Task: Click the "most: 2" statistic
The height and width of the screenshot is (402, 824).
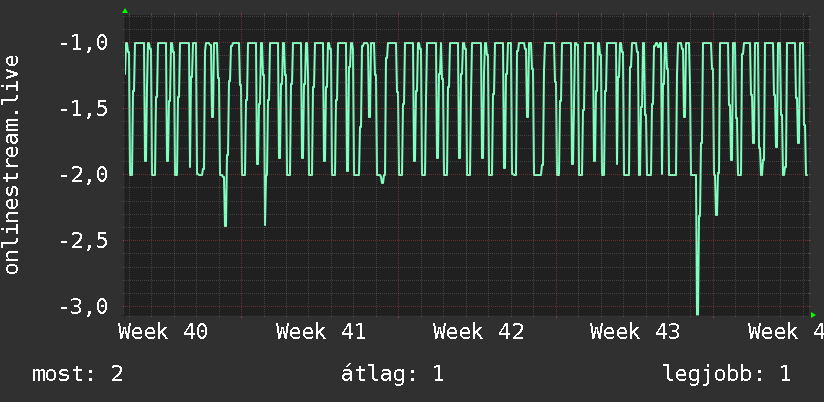Action: coord(78,374)
